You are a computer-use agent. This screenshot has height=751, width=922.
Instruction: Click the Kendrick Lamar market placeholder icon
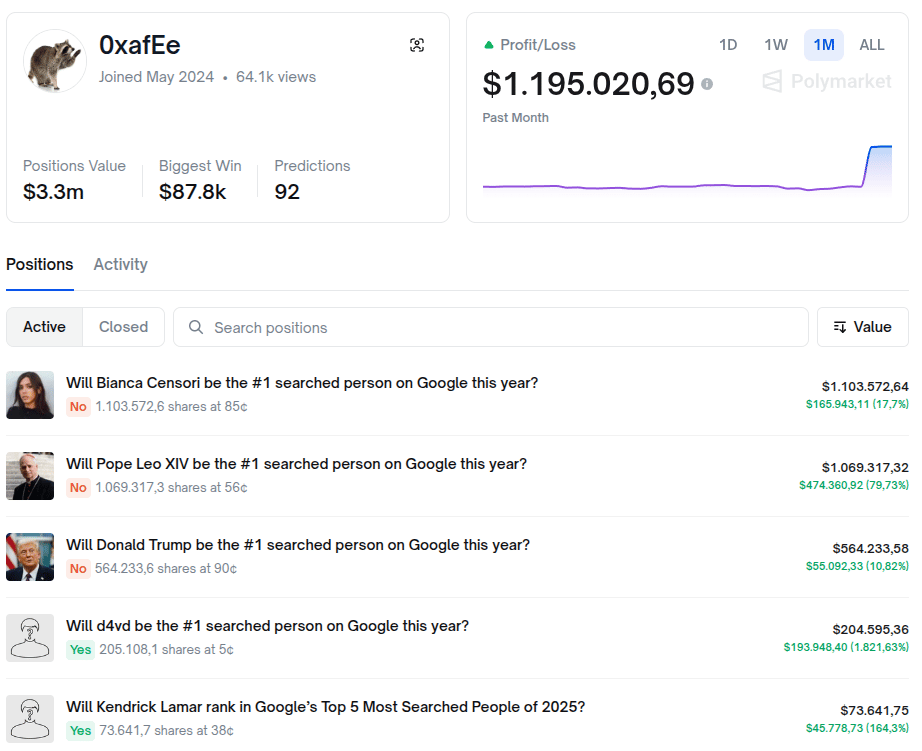(x=30, y=718)
